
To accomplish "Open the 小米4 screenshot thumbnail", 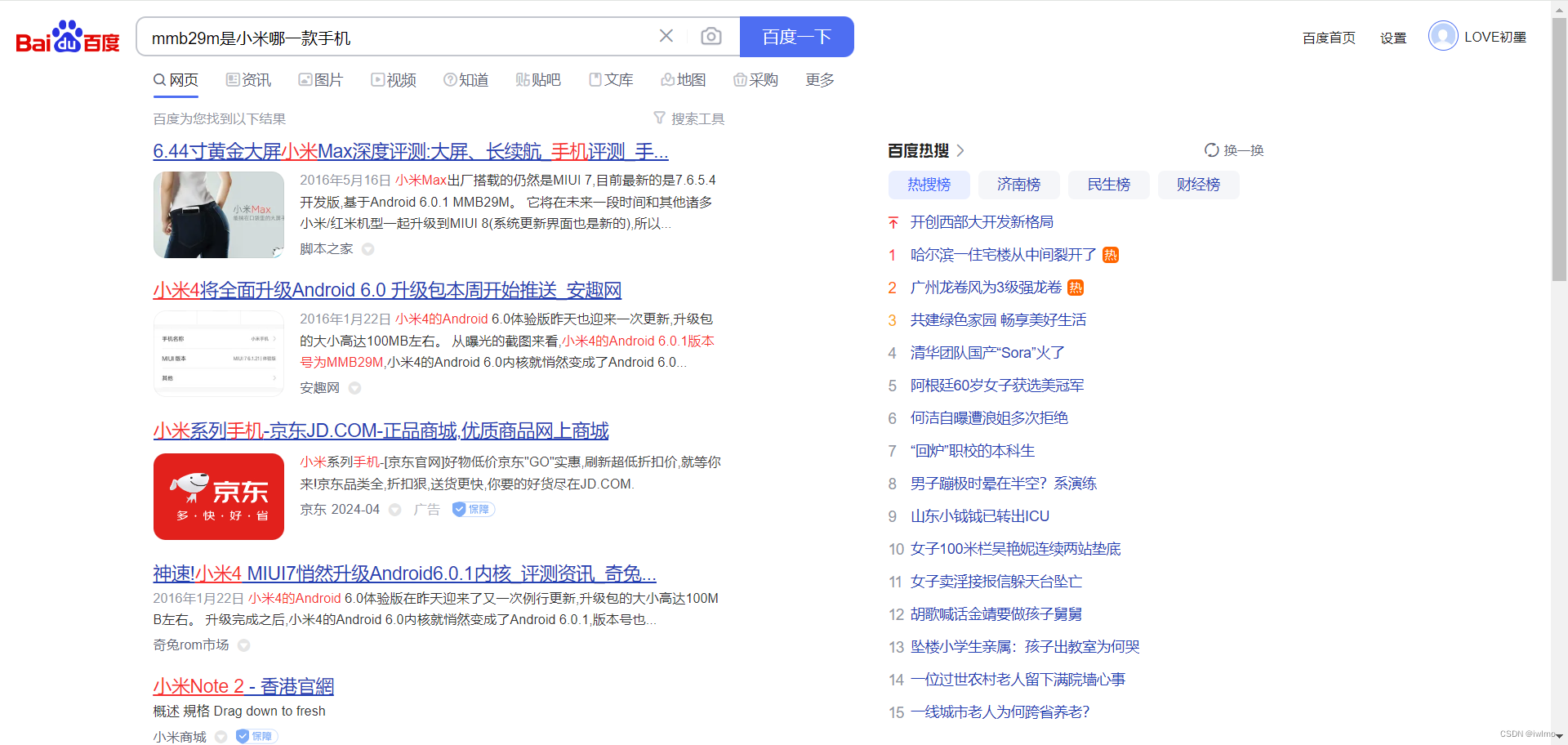I will click(x=219, y=354).
